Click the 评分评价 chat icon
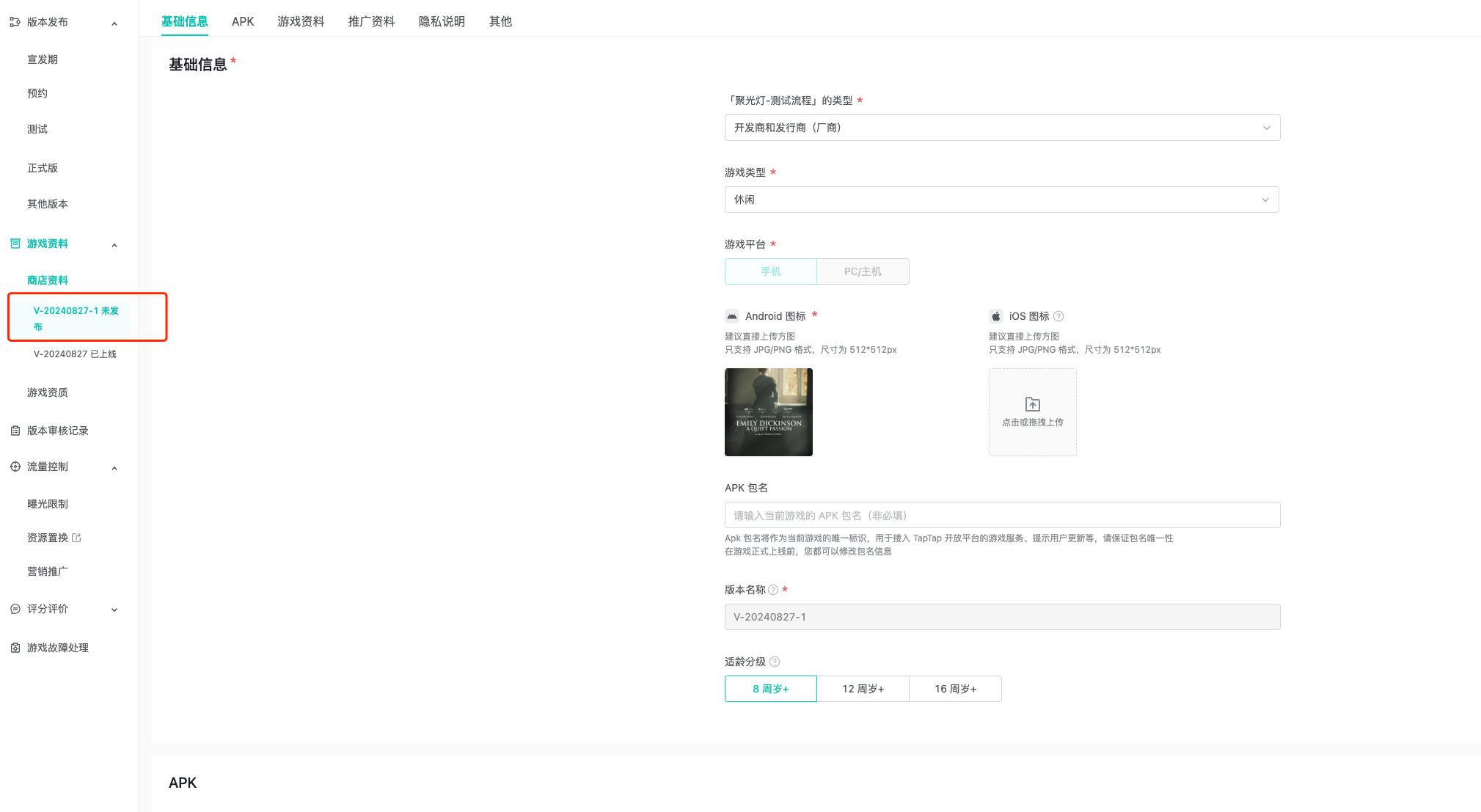 pos(15,609)
